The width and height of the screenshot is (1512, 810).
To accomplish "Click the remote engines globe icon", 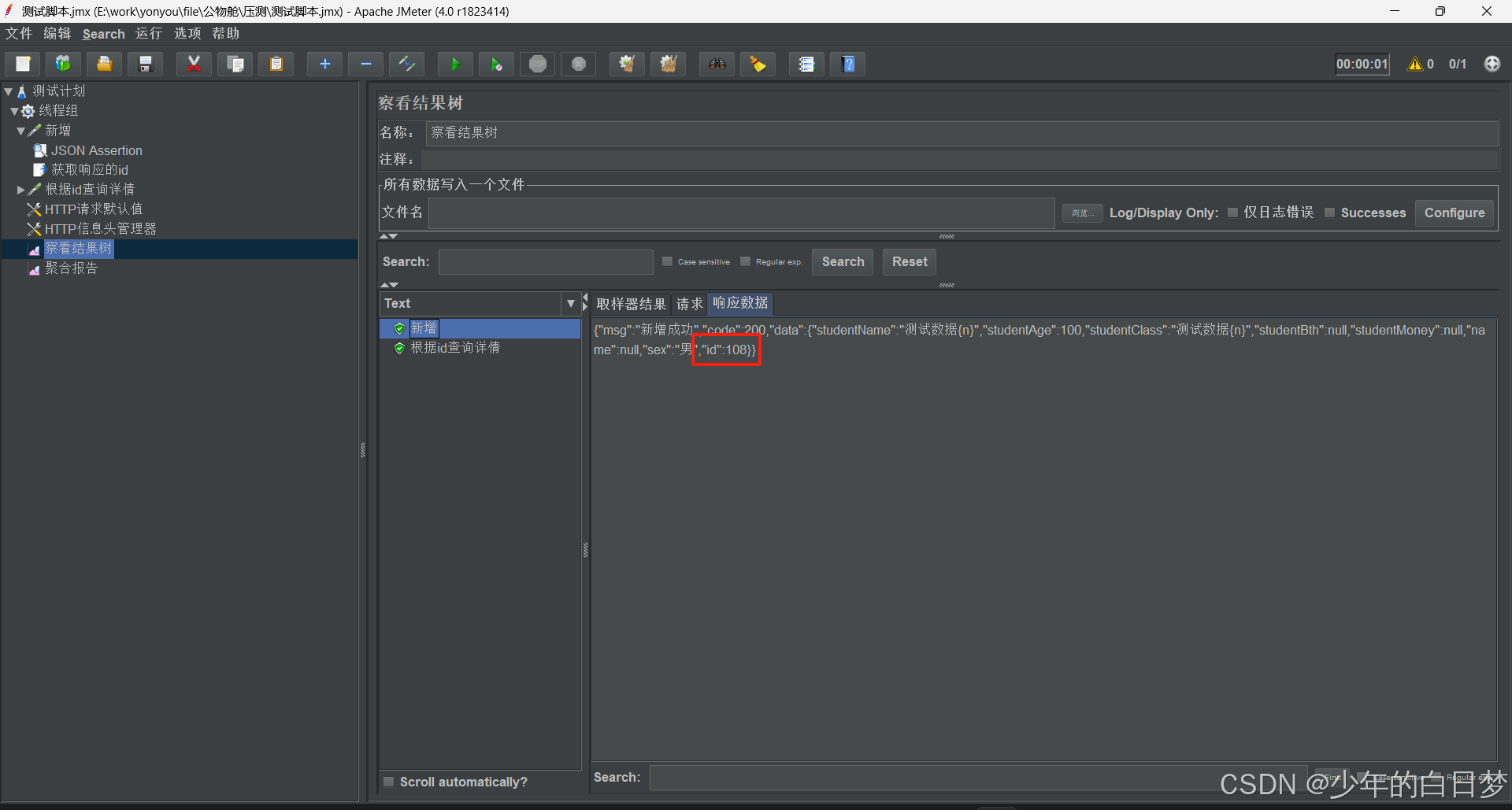I will [x=1492, y=64].
